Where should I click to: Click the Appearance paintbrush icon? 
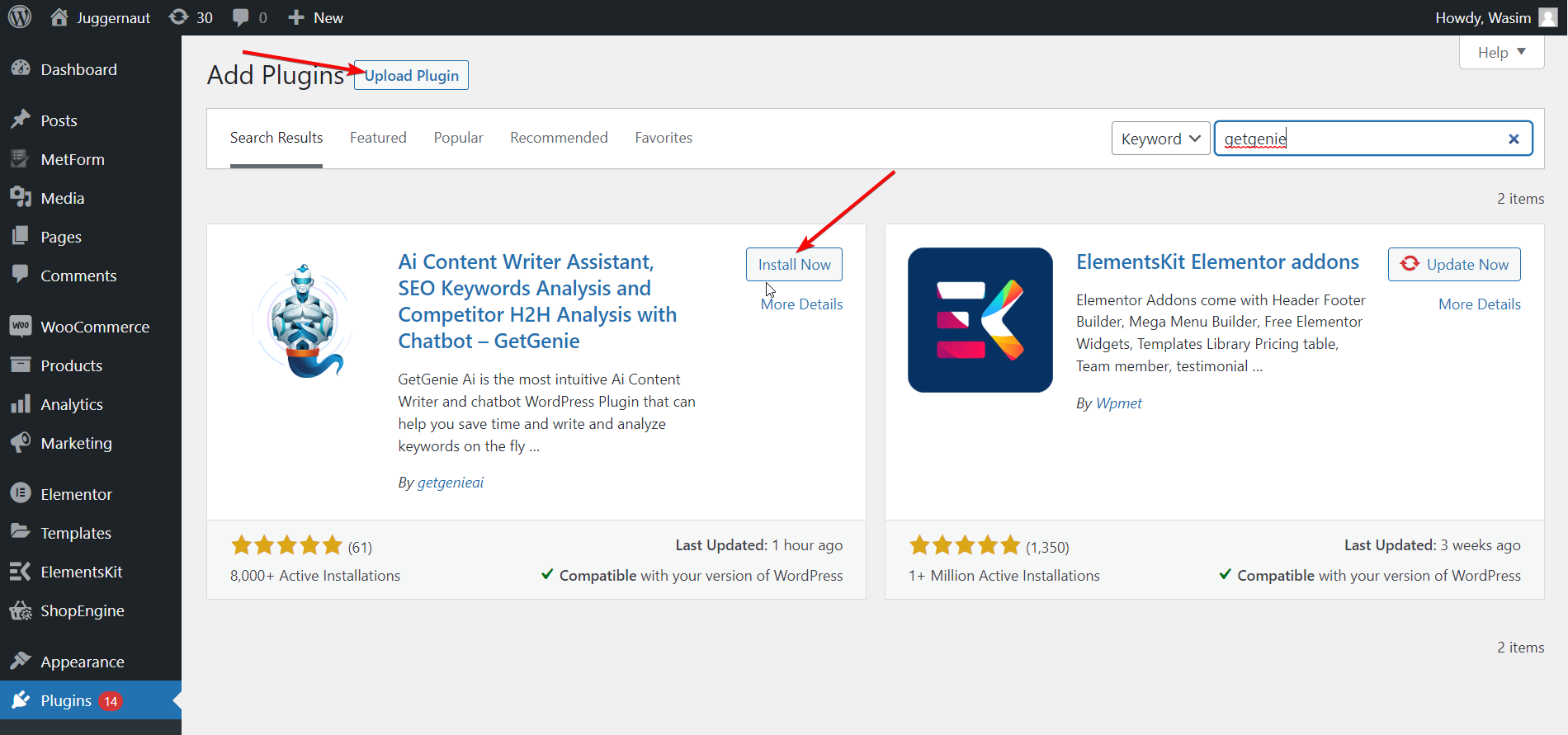21,661
